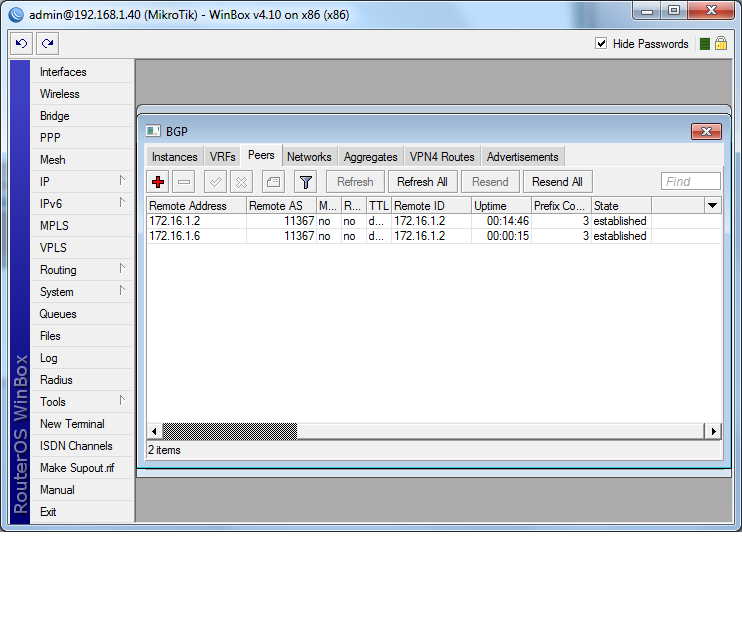Click the BGP window title icon
The width and height of the screenshot is (742, 644).
coord(153,131)
